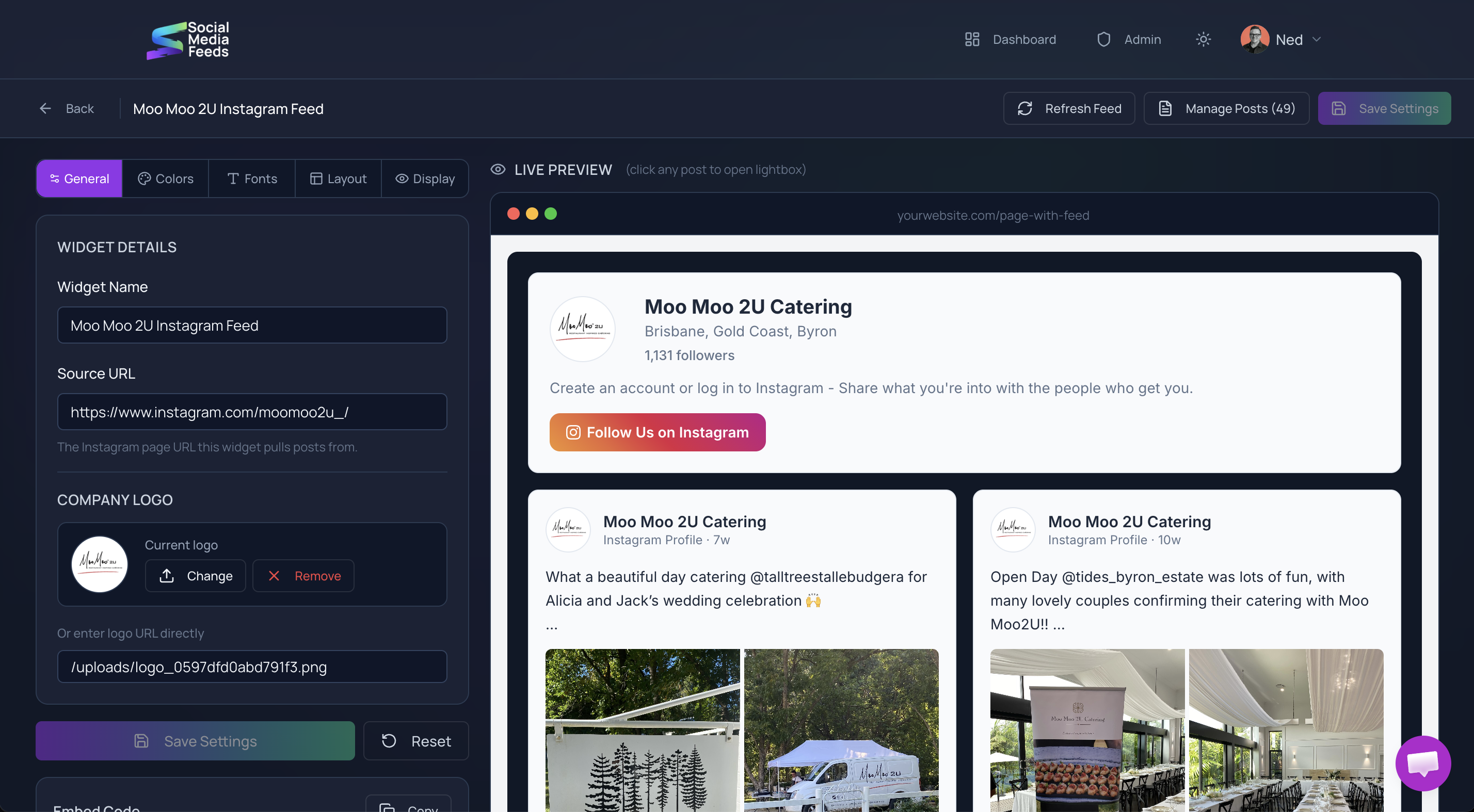Click Change logo upload button
Image resolution: width=1474 pixels, height=812 pixels.
(195, 576)
